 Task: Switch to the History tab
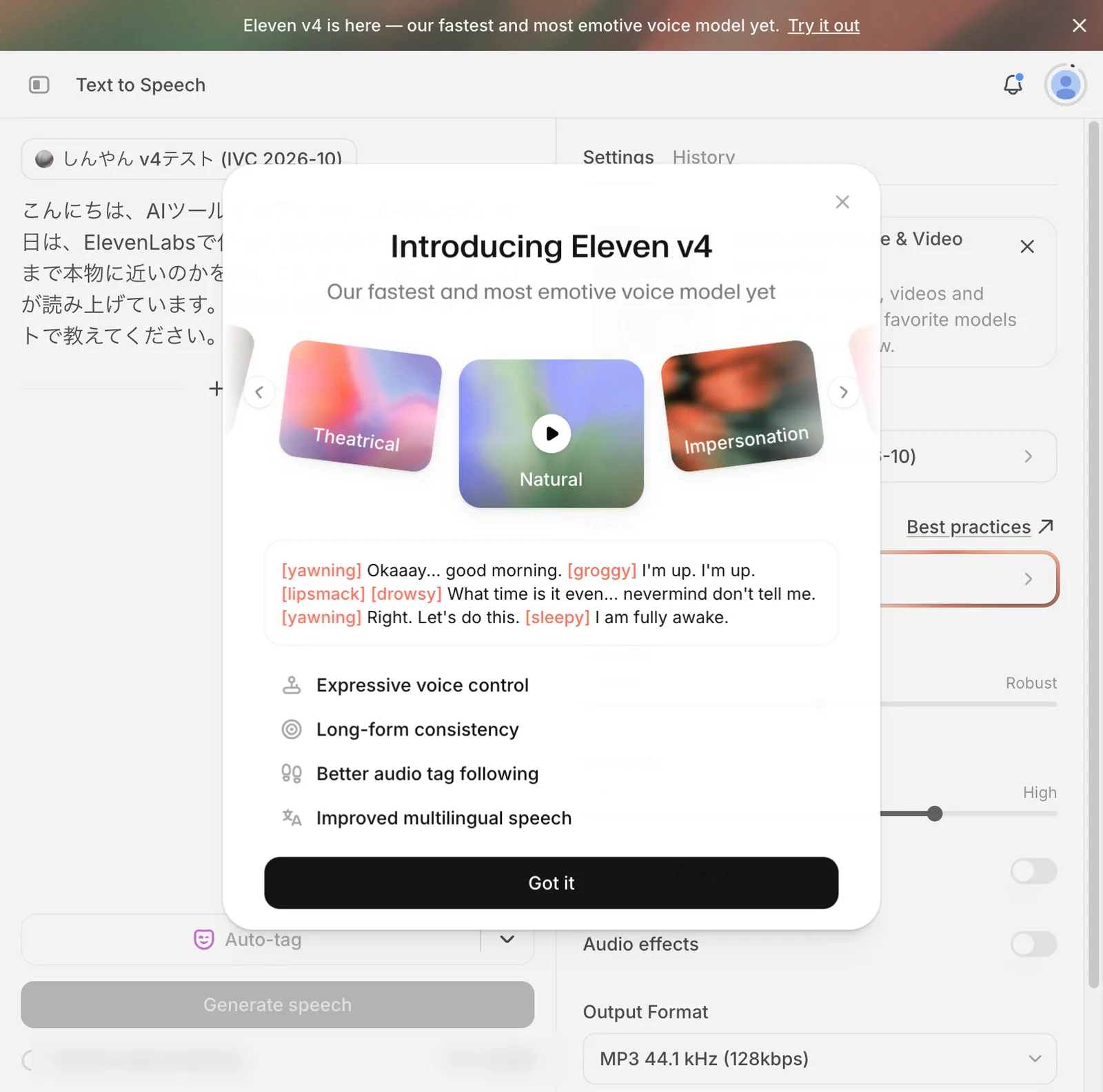(704, 157)
